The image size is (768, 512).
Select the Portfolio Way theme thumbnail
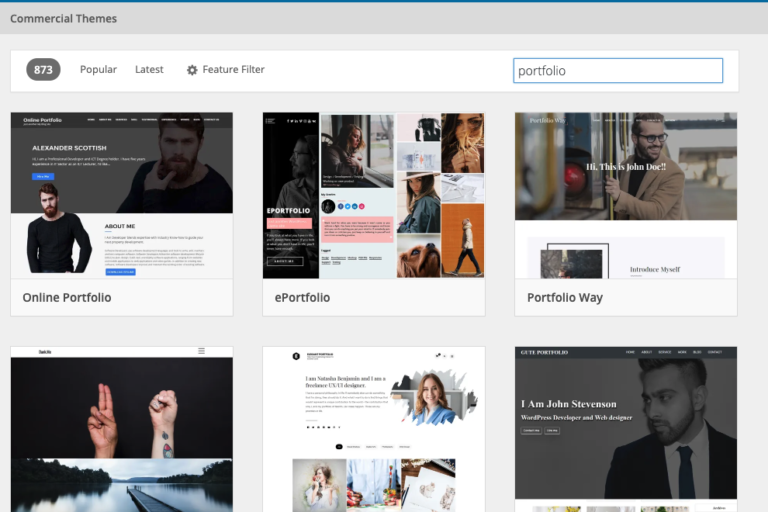click(x=625, y=195)
